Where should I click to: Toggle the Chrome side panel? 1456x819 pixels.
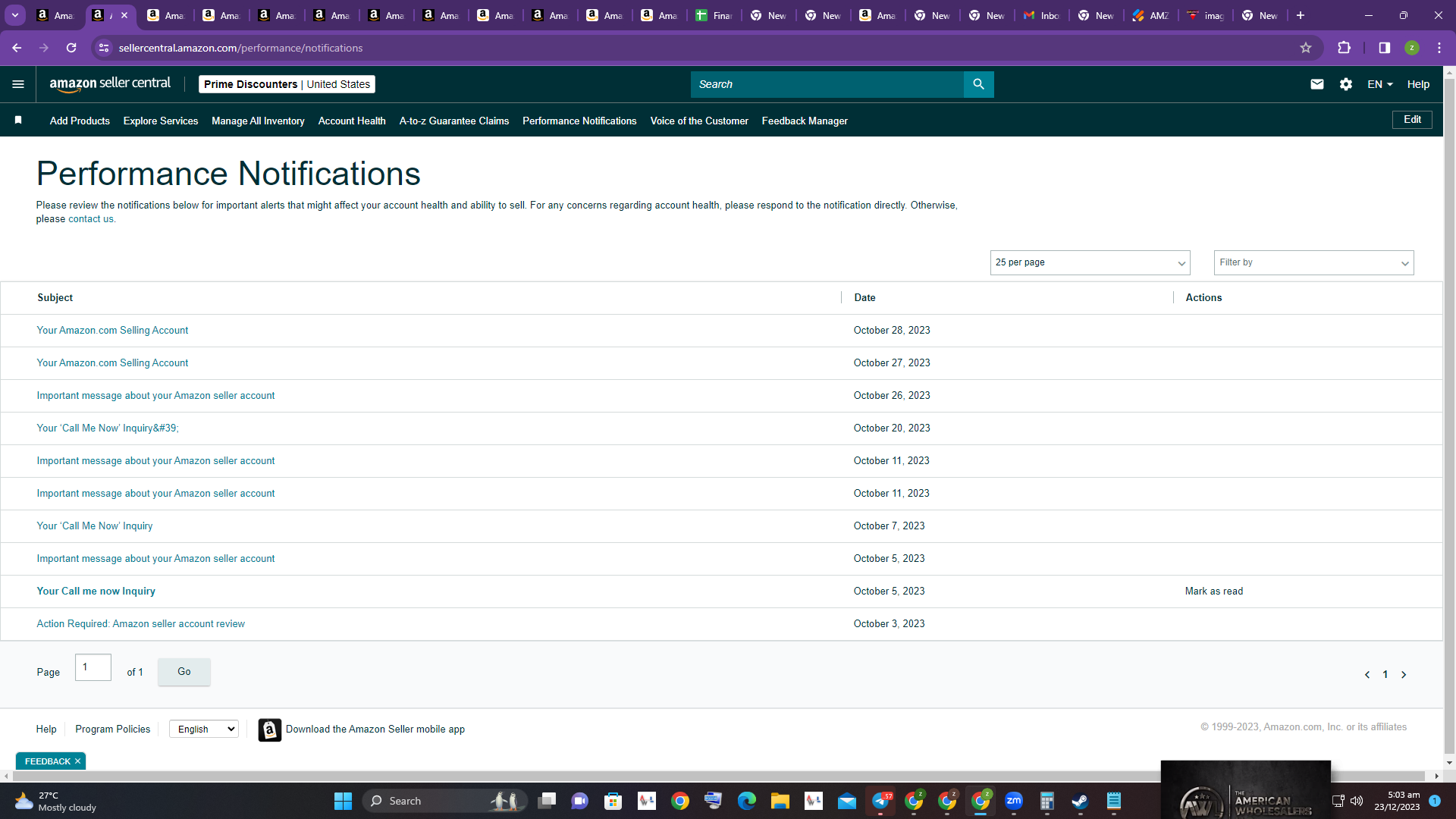pyautogui.click(x=1385, y=48)
